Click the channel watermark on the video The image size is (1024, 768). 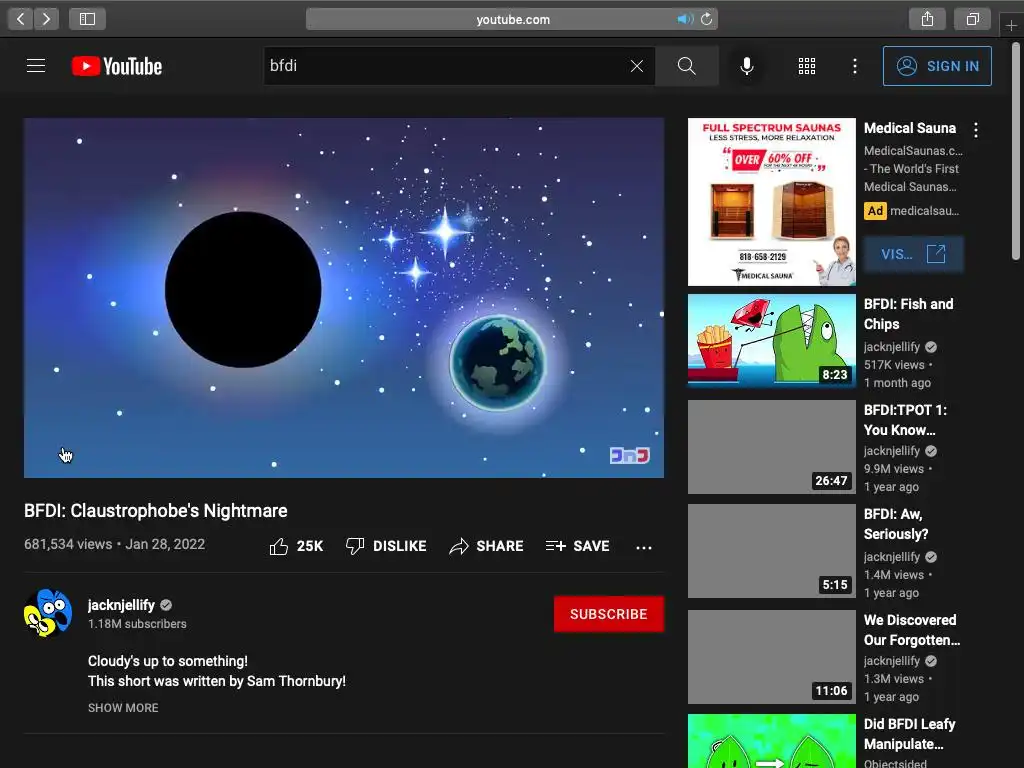coord(630,455)
